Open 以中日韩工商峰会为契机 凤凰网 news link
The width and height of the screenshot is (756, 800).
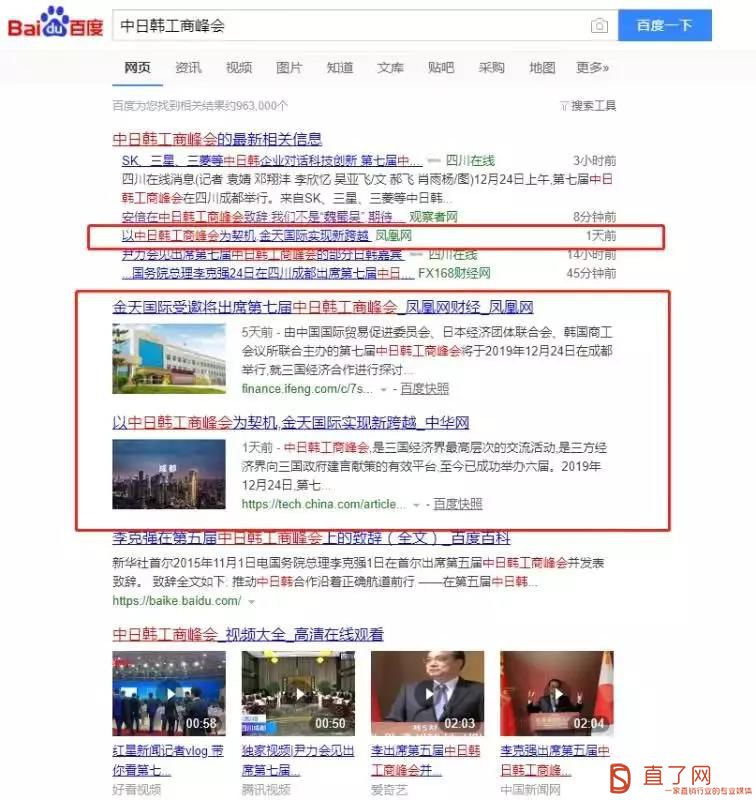(x=245, y=236)
